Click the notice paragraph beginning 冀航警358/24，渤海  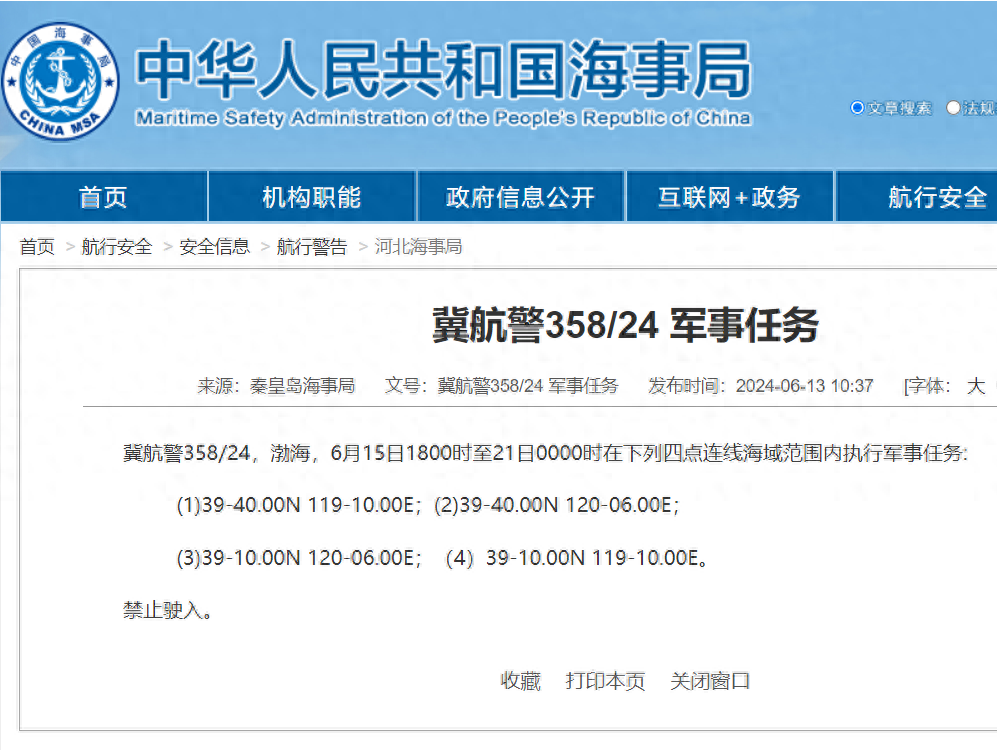545,453
